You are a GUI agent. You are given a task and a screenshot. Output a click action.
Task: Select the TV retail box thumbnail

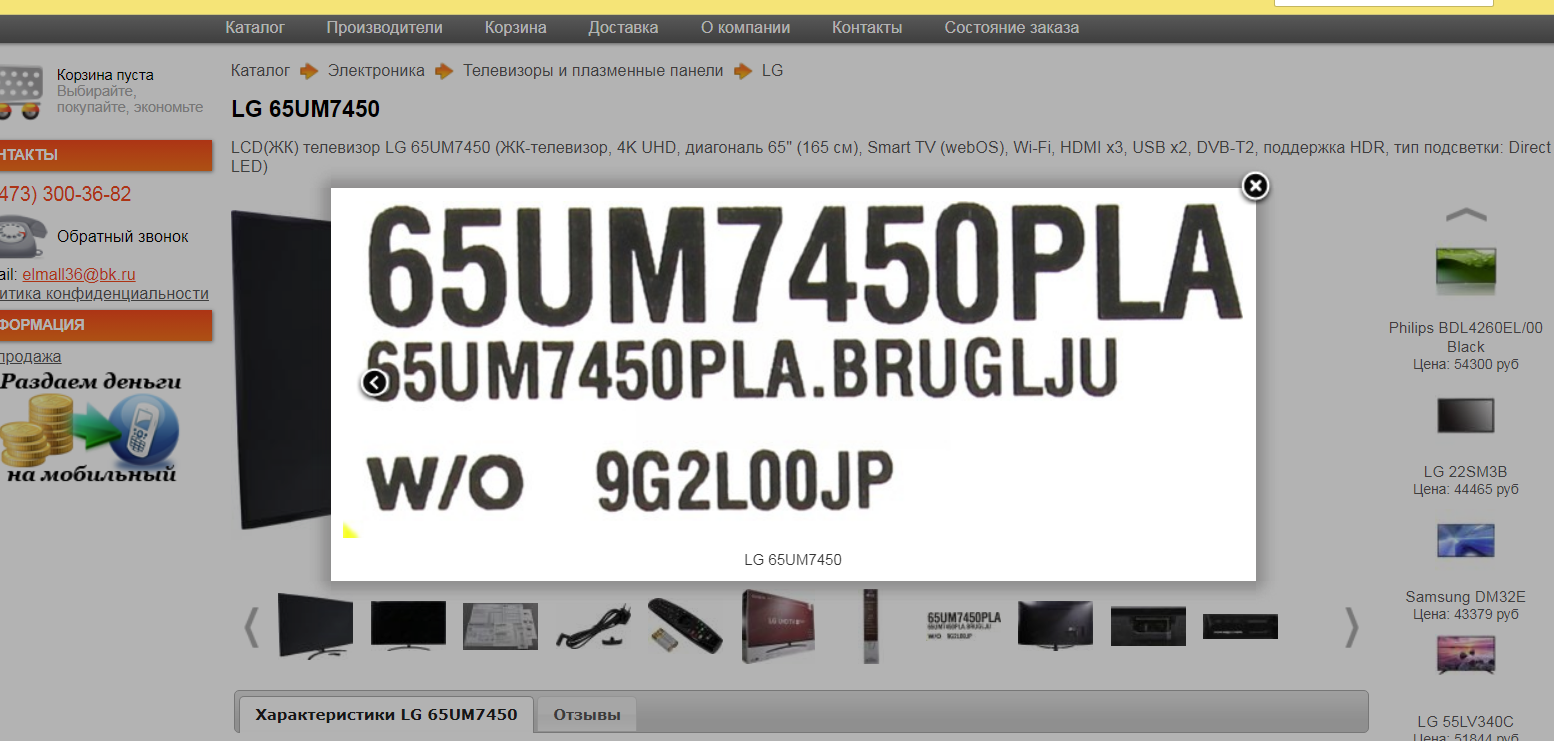tap(777, 626)
